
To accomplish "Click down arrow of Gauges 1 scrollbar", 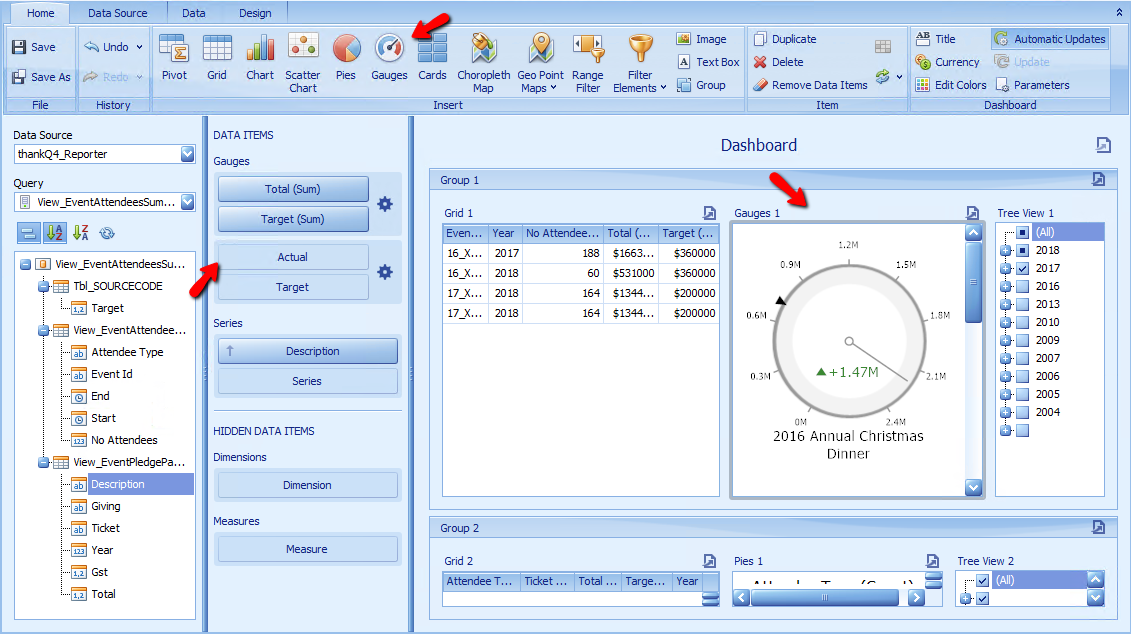I will click(x=973, y=488).
